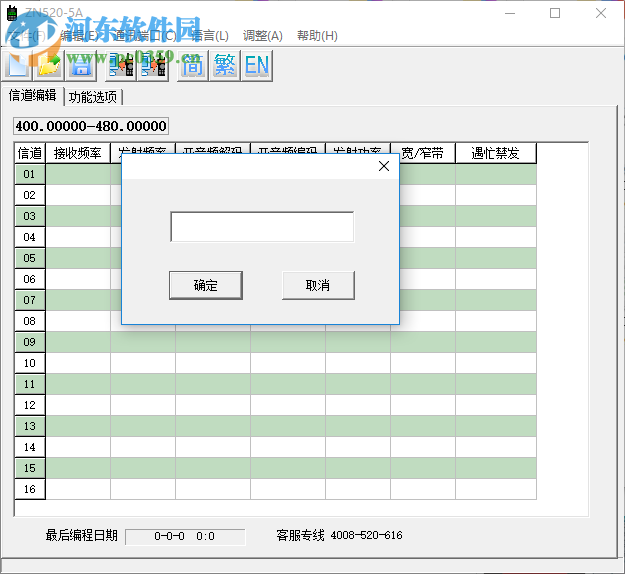
Task: Open the 调整(A) menu
Action: 263,36
